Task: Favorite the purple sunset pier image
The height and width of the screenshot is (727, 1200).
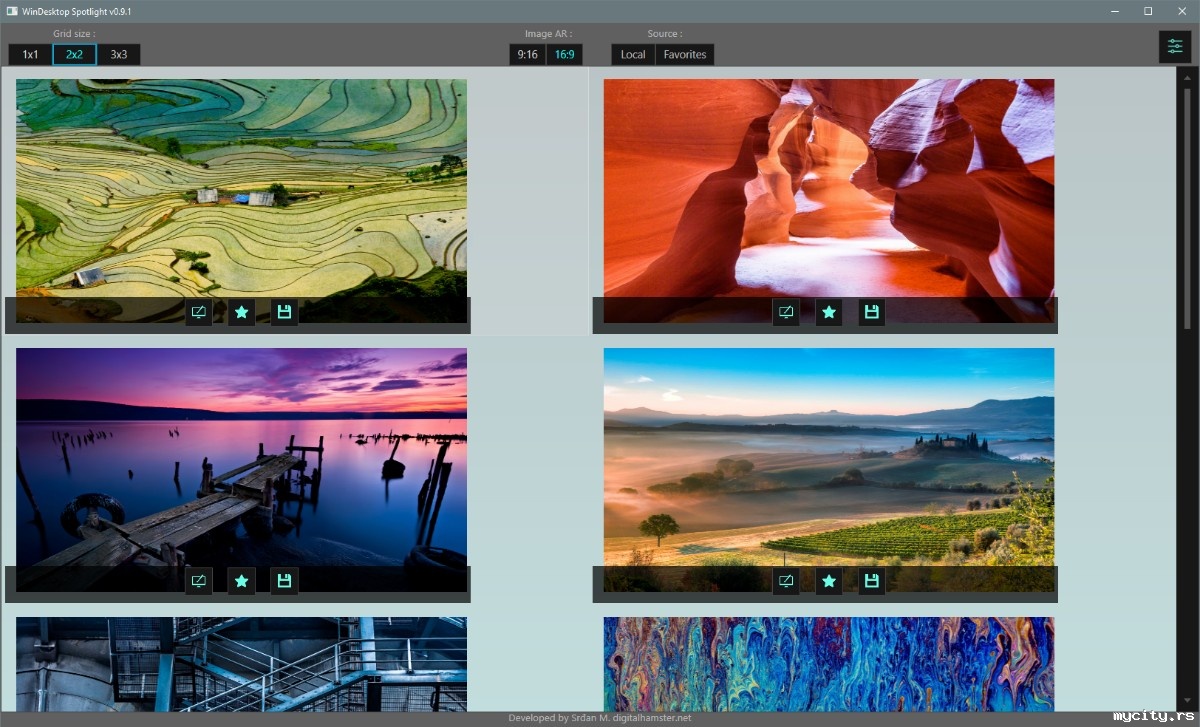Action: (x=241, y=581)
